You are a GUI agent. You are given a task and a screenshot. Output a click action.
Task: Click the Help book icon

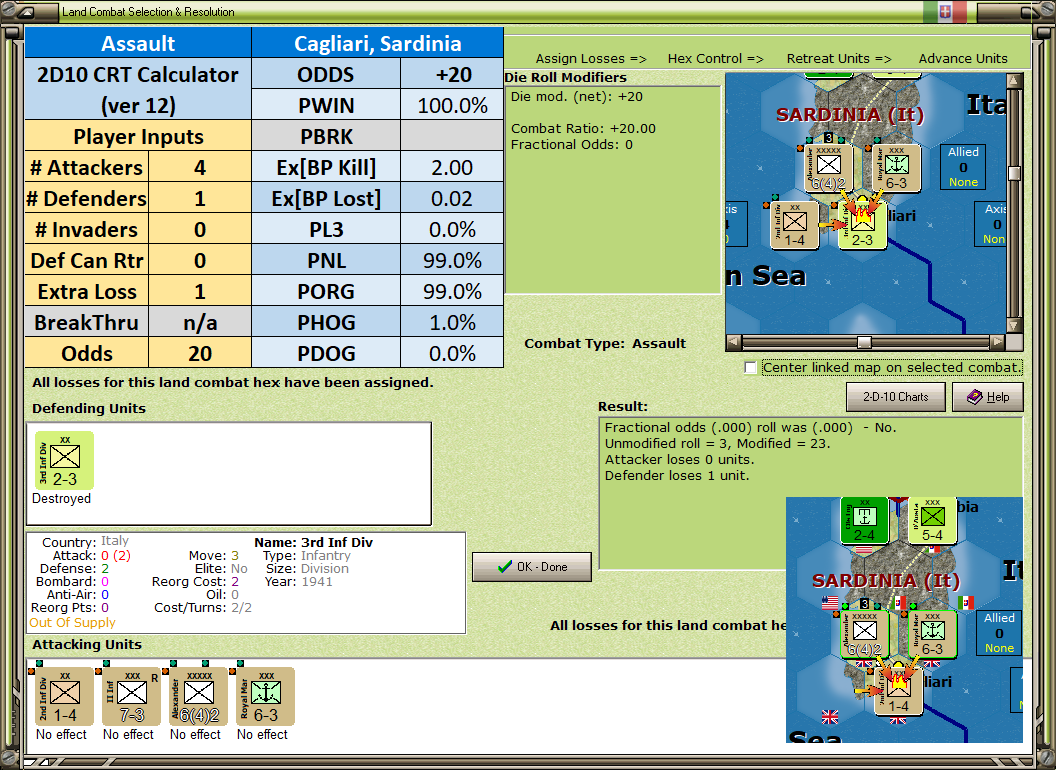(x=975, y=397)
